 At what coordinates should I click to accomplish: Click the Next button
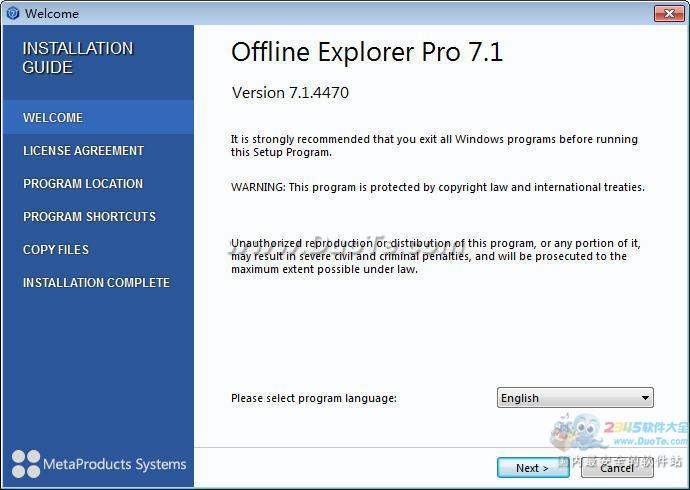click(x=533, y=468)
